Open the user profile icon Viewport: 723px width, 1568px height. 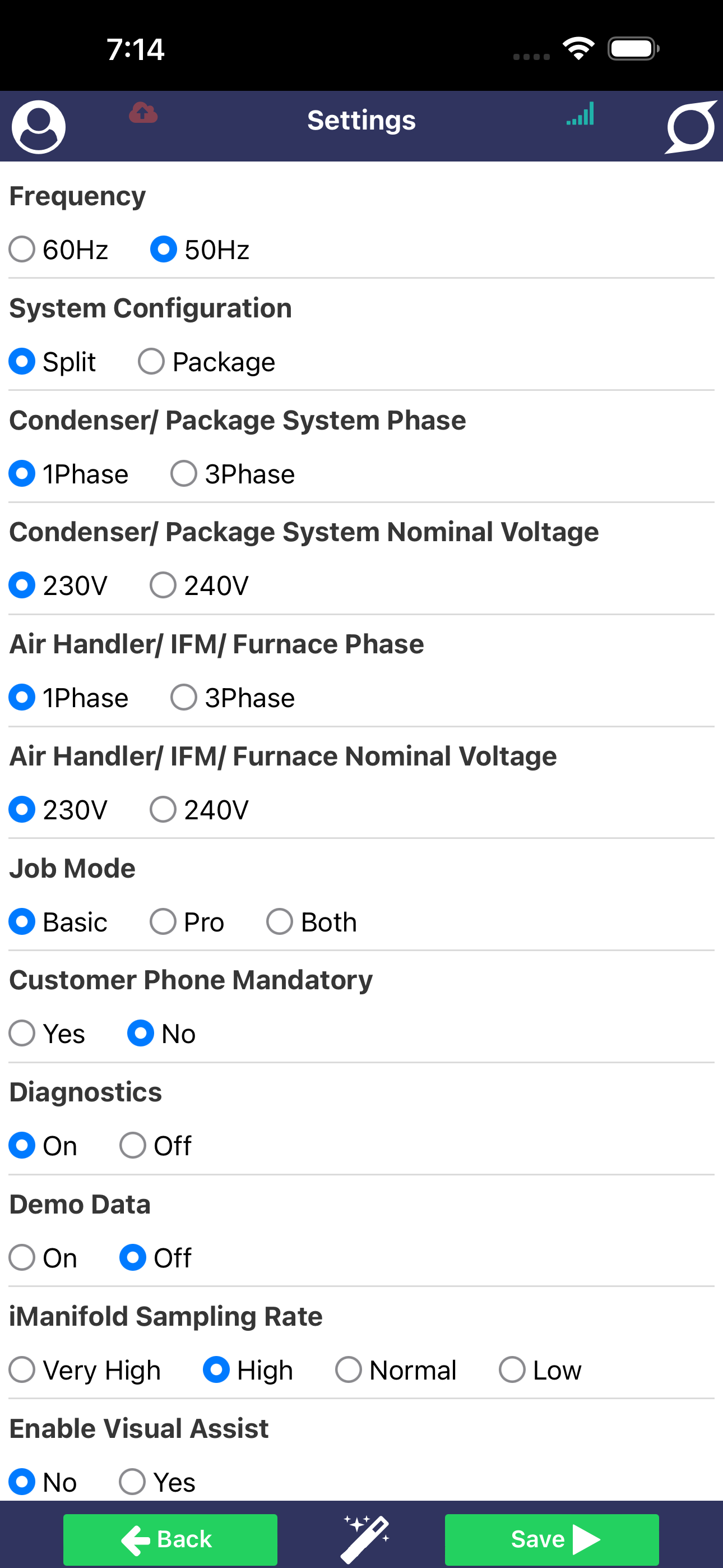[x=38, y=127]
